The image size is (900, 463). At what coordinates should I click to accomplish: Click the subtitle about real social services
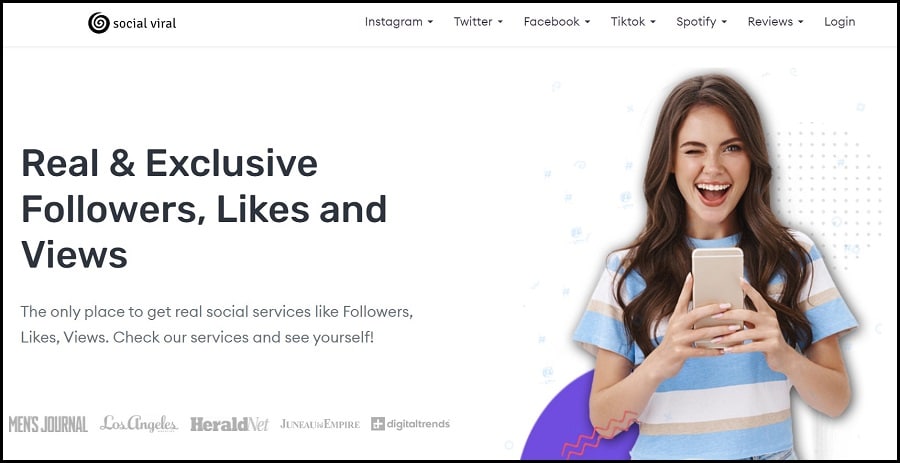pyautogui.click(x=217, y=324)
